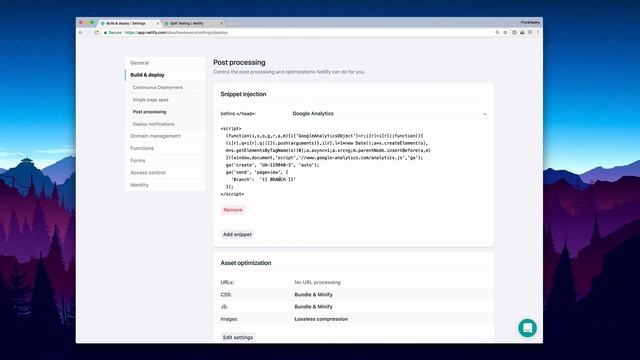Switch to the Split Testing browser tab
Viewport: 640px width, 360px height.
click(x=193, y=23)
